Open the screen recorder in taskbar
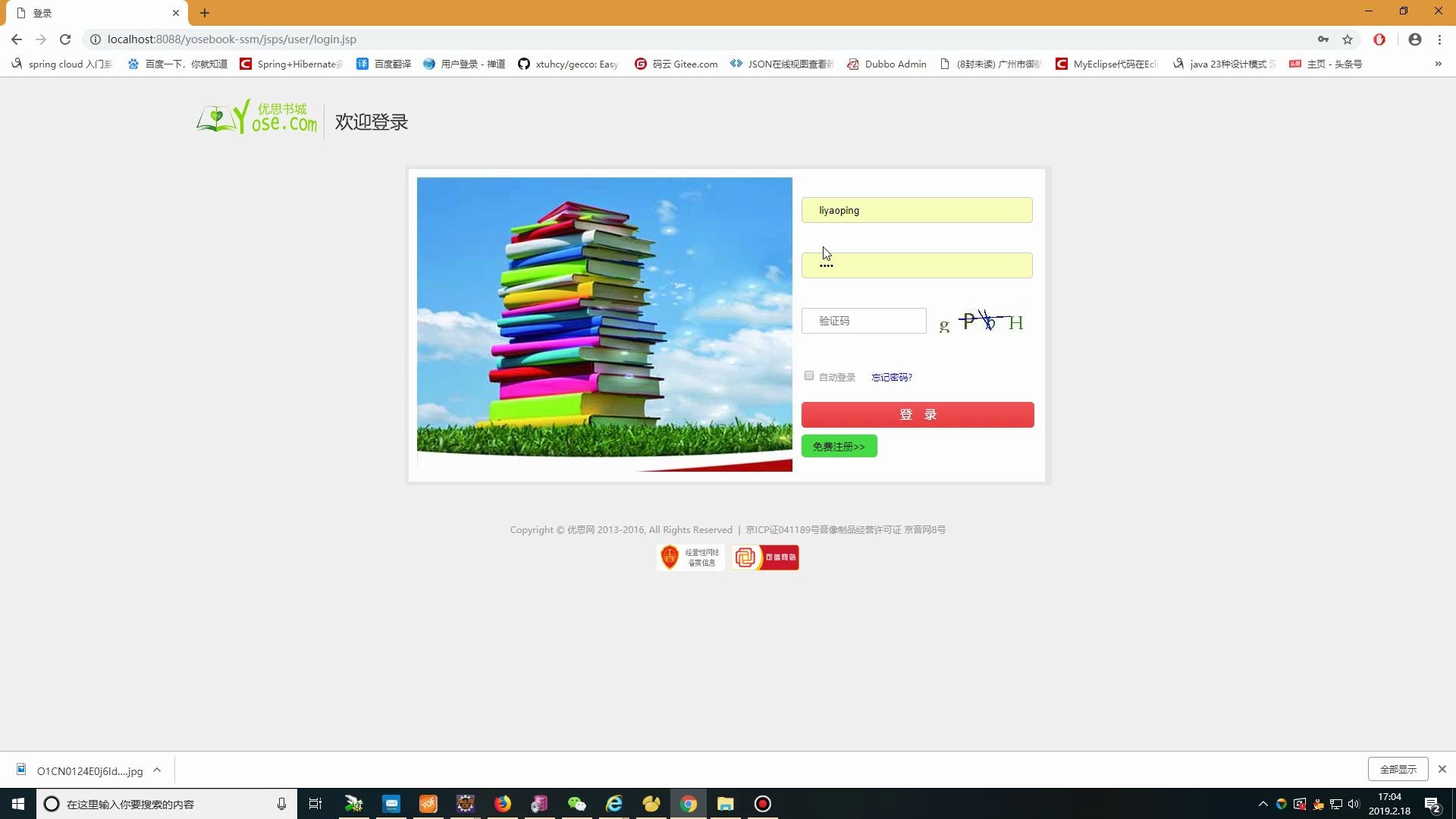This screenshot has width=1456, height=819. tap(763, 804)
